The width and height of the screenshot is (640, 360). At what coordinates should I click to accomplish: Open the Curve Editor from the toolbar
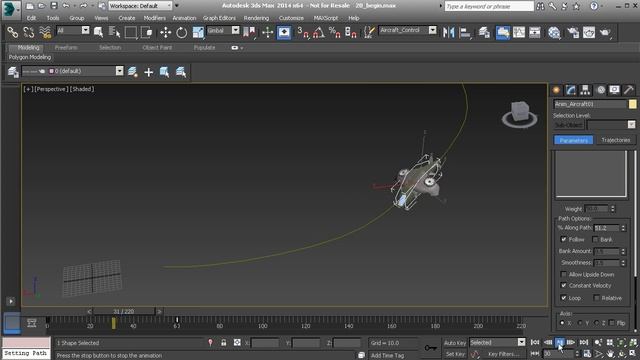(519, 32)
